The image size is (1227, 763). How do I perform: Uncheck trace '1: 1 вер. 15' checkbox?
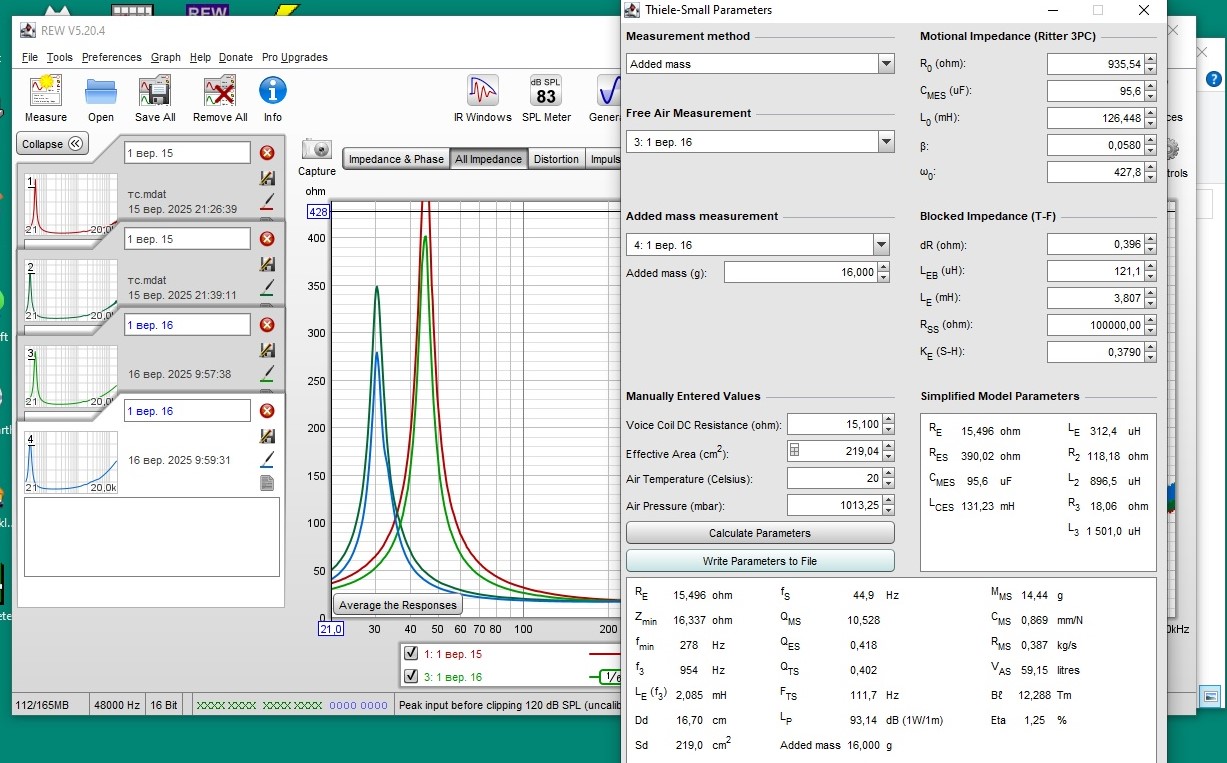[411, 654]
